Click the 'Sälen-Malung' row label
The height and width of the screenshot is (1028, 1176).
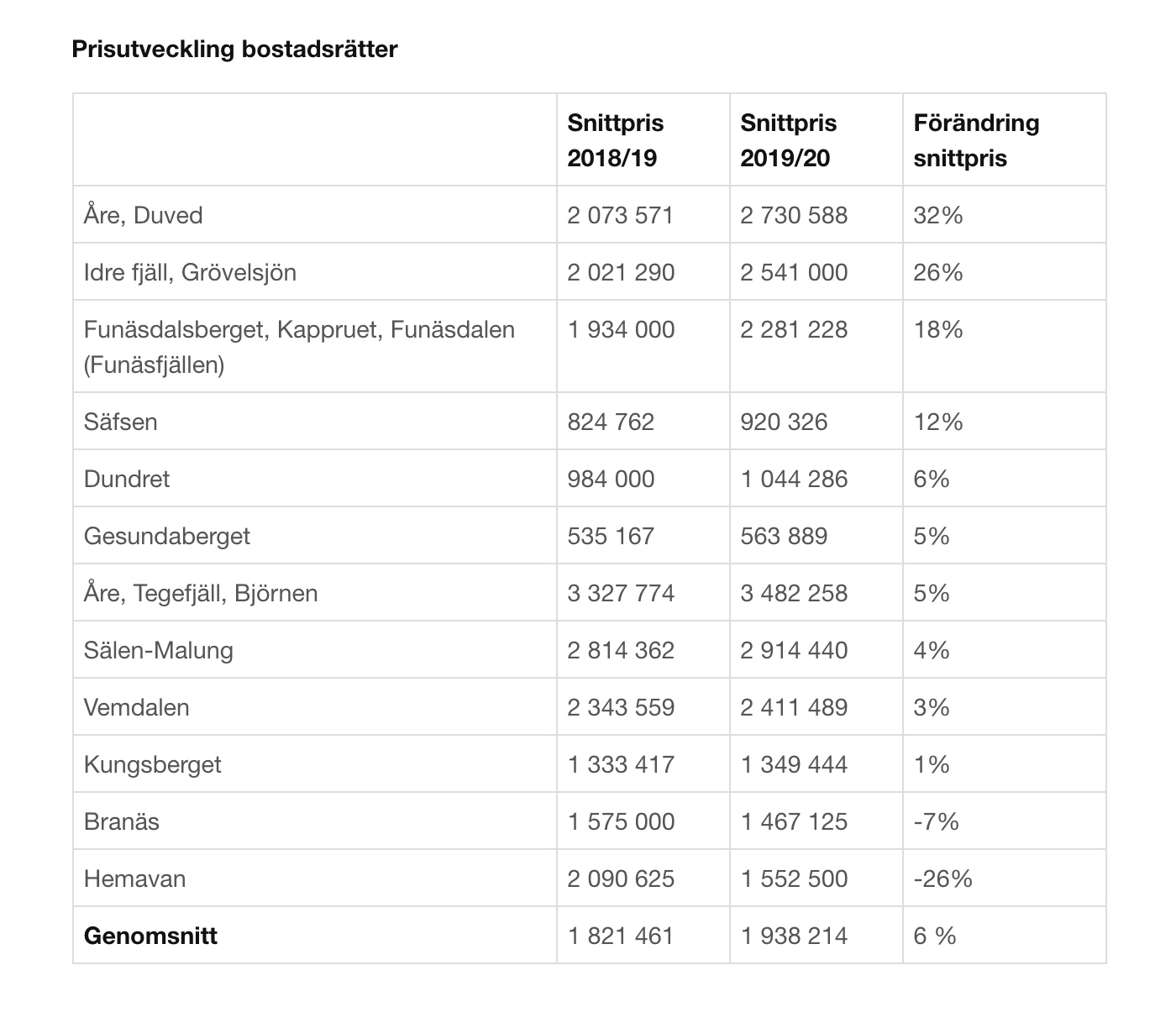click(x=159, y=650)
